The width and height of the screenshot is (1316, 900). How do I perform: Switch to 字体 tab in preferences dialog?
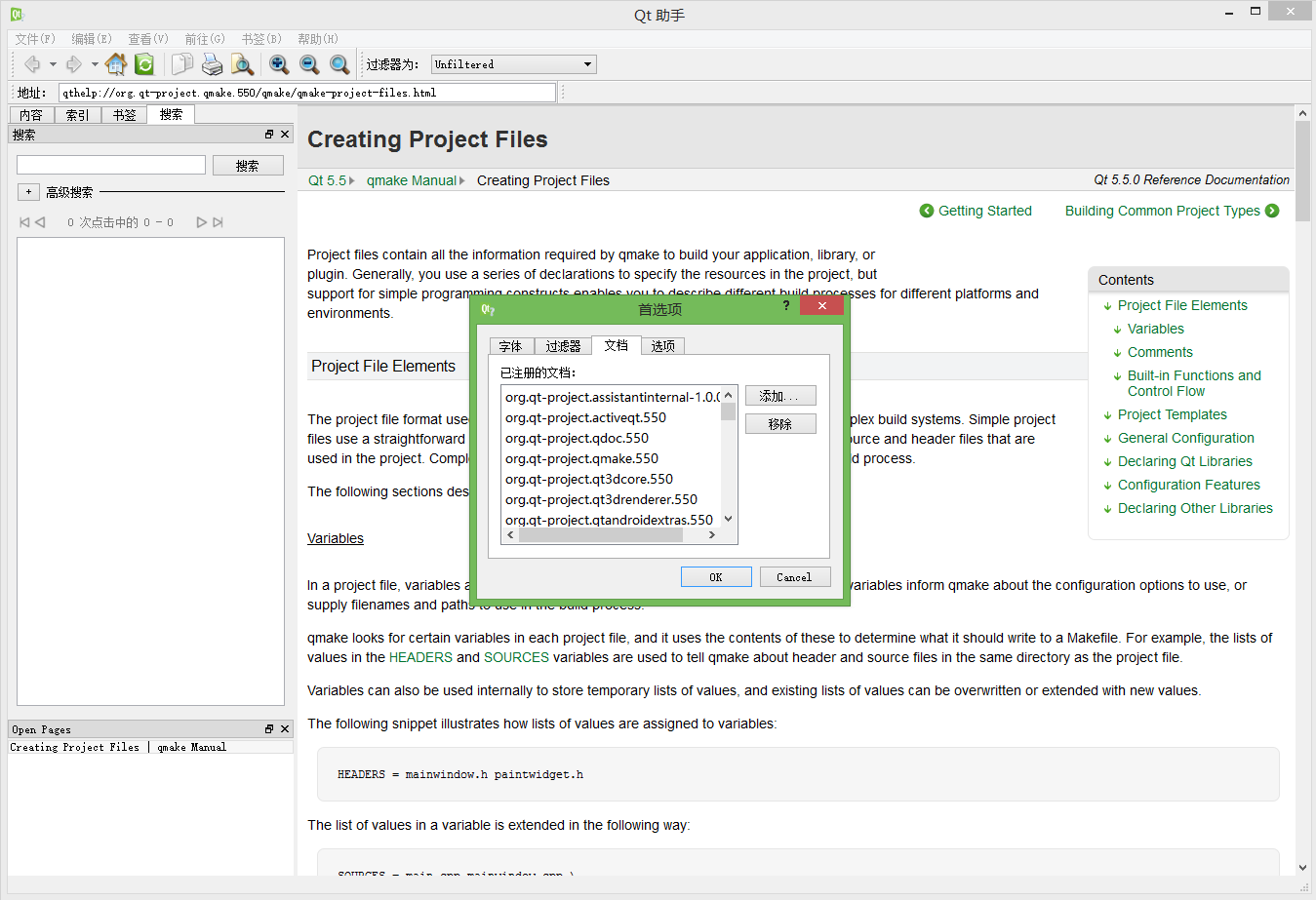click(x=511, y=346)
